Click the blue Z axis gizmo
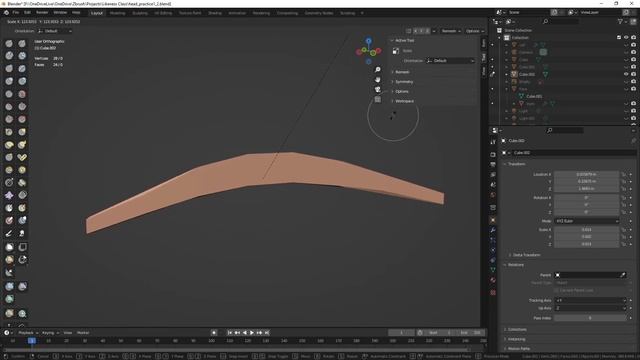The width and height of the screenshot is (640, 360). pos(369,41)
